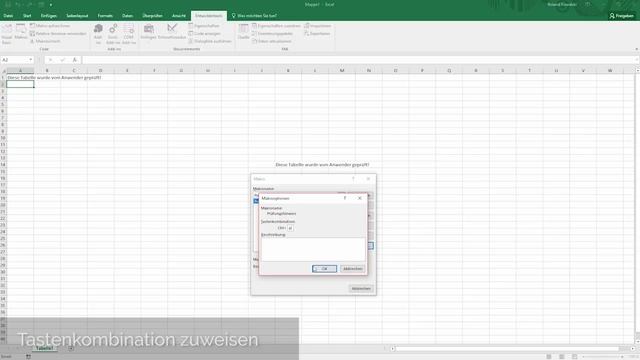Open the Visual Basic editor
This screenshot has height=360, width=640.
point(7,34)
